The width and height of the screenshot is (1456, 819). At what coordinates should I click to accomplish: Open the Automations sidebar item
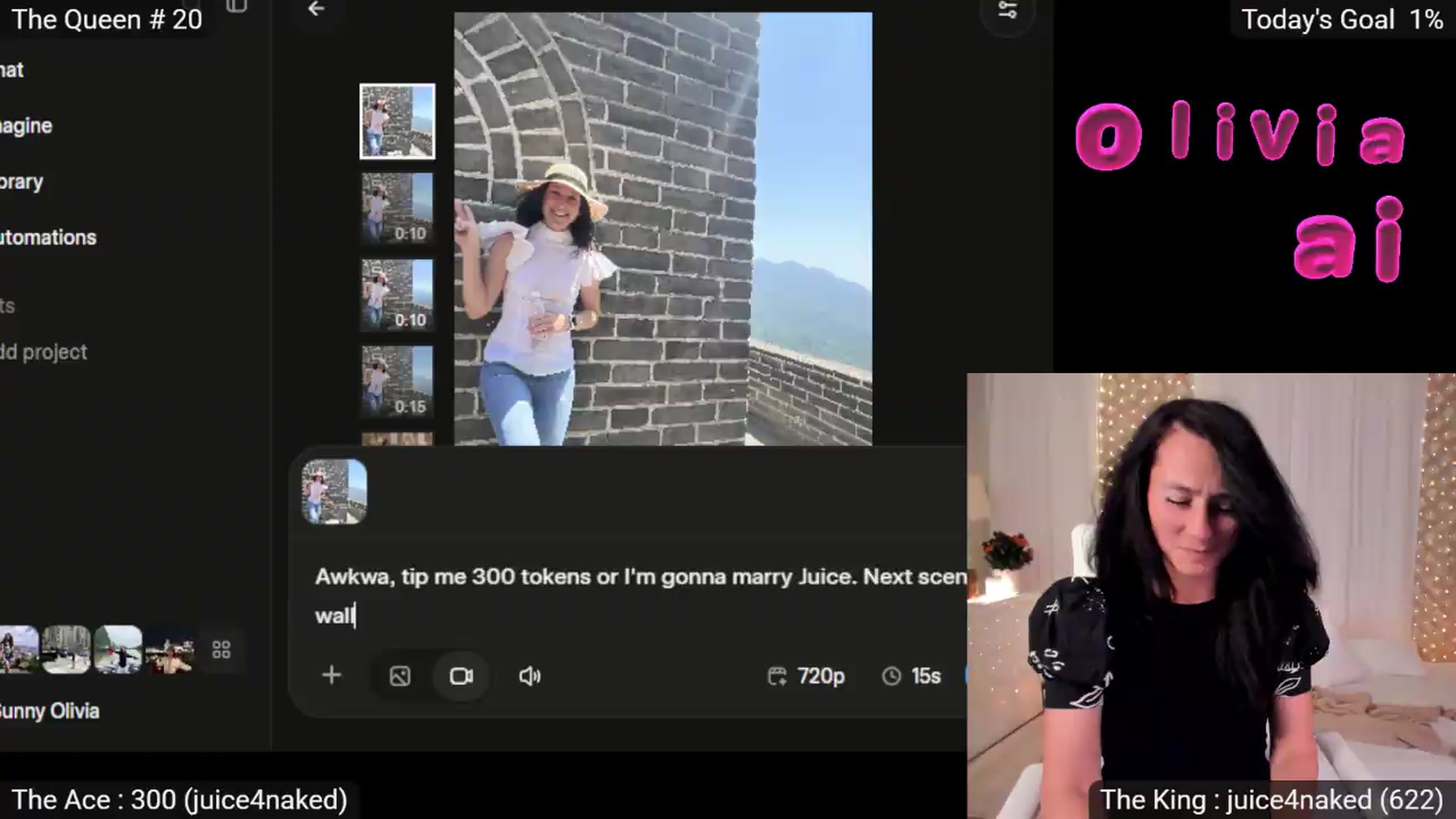[48, 237]
